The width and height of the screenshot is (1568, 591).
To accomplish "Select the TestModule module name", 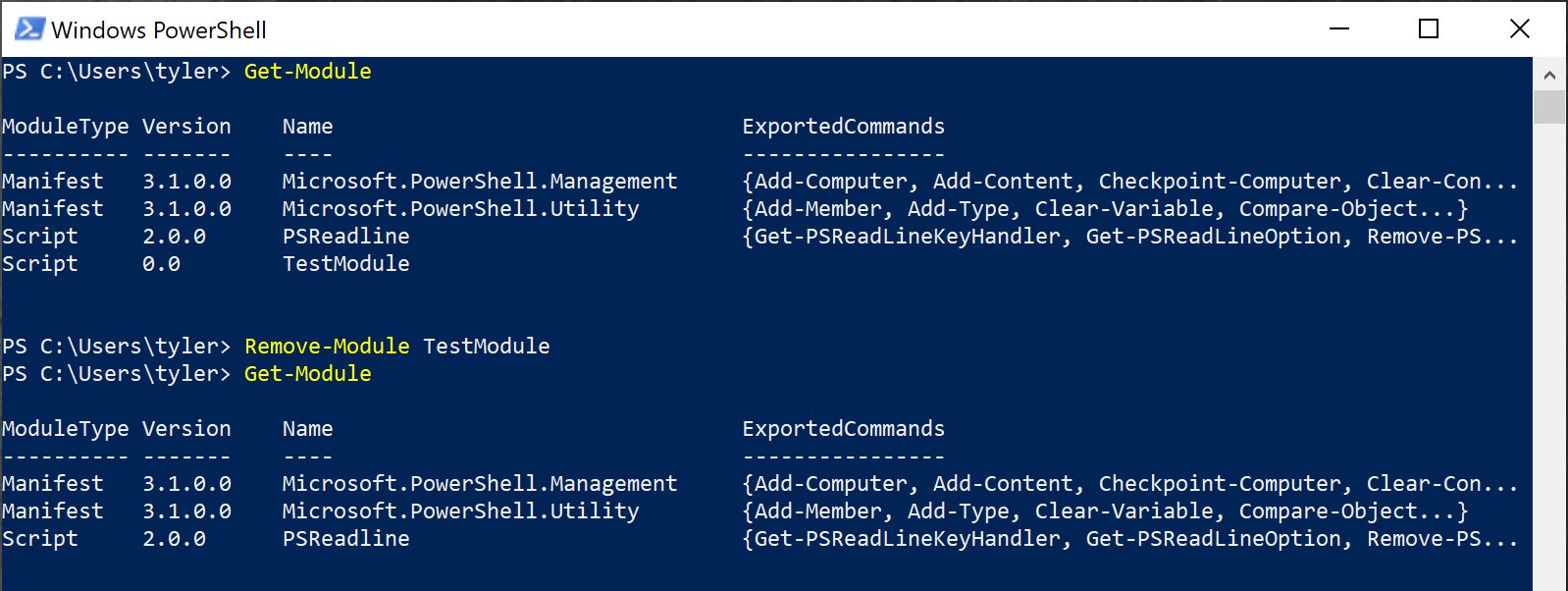I will [x=485, y=346].
